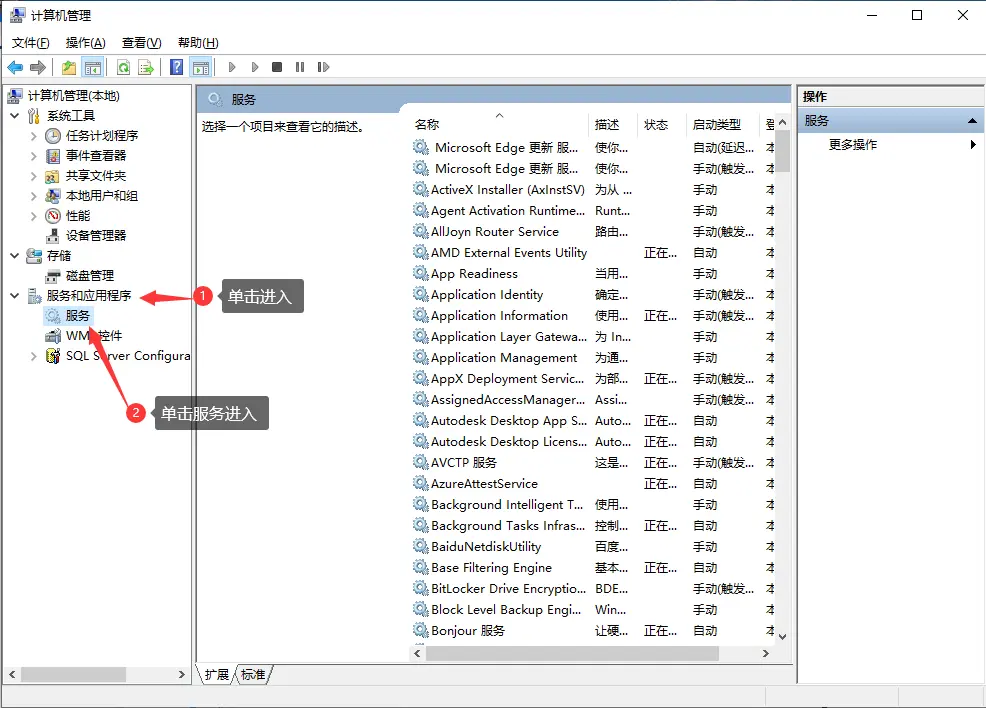Screen dimensions: 986x708
Task: Expand the 性能 node
Action: 34,216
